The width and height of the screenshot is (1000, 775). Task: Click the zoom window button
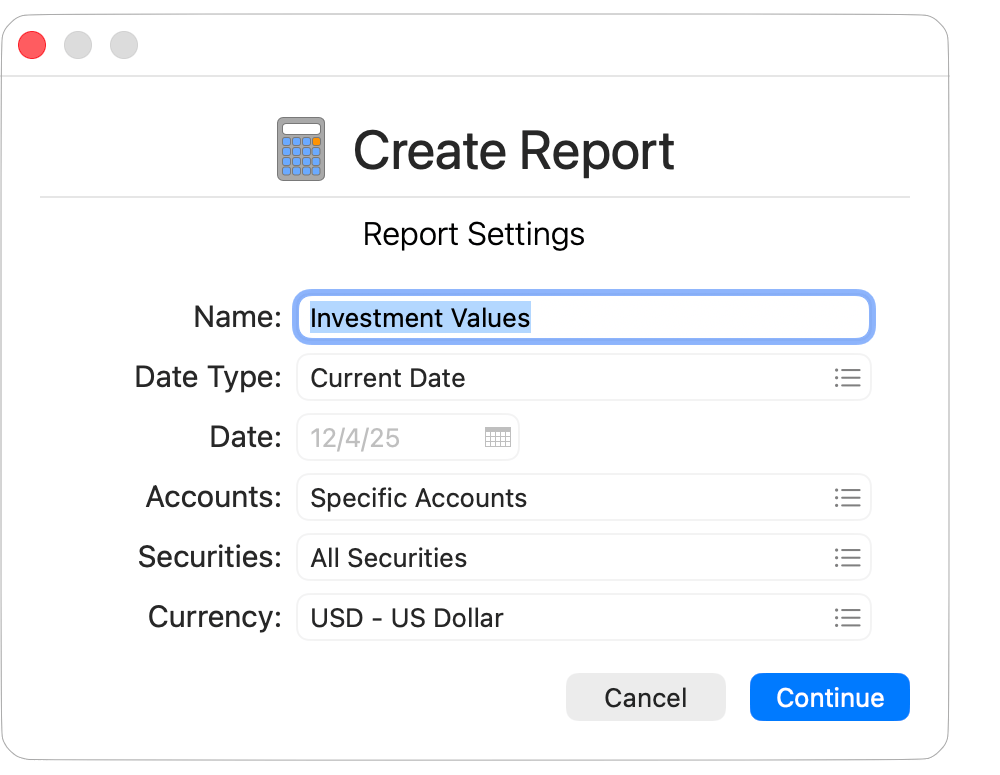click(x=123, y=45)
